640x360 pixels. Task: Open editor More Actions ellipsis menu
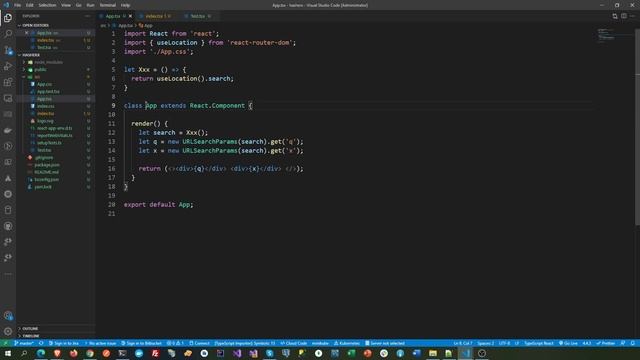pyautogui.click(x=633, y=16)
